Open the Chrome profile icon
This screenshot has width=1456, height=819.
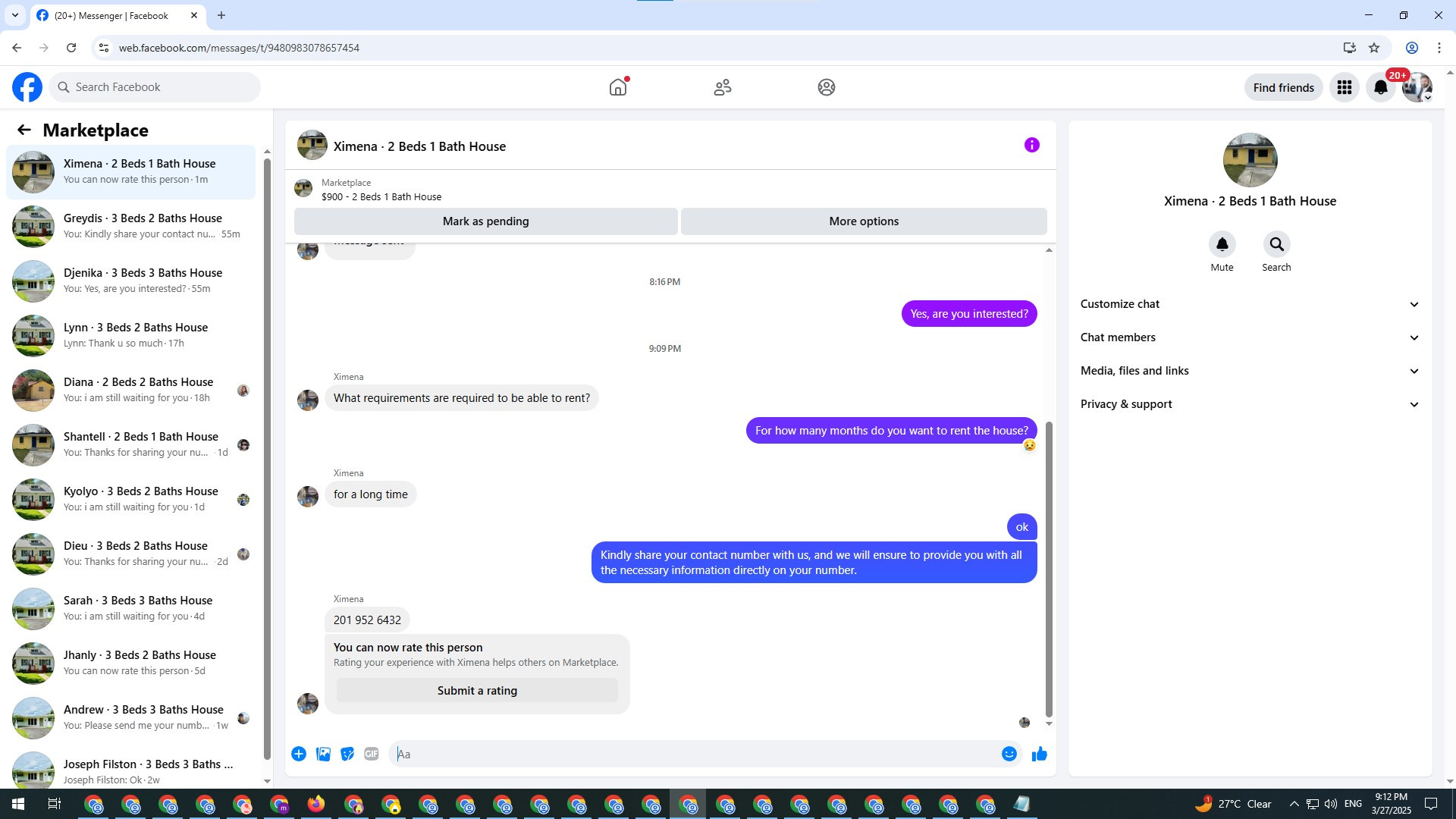point(1411,48)
